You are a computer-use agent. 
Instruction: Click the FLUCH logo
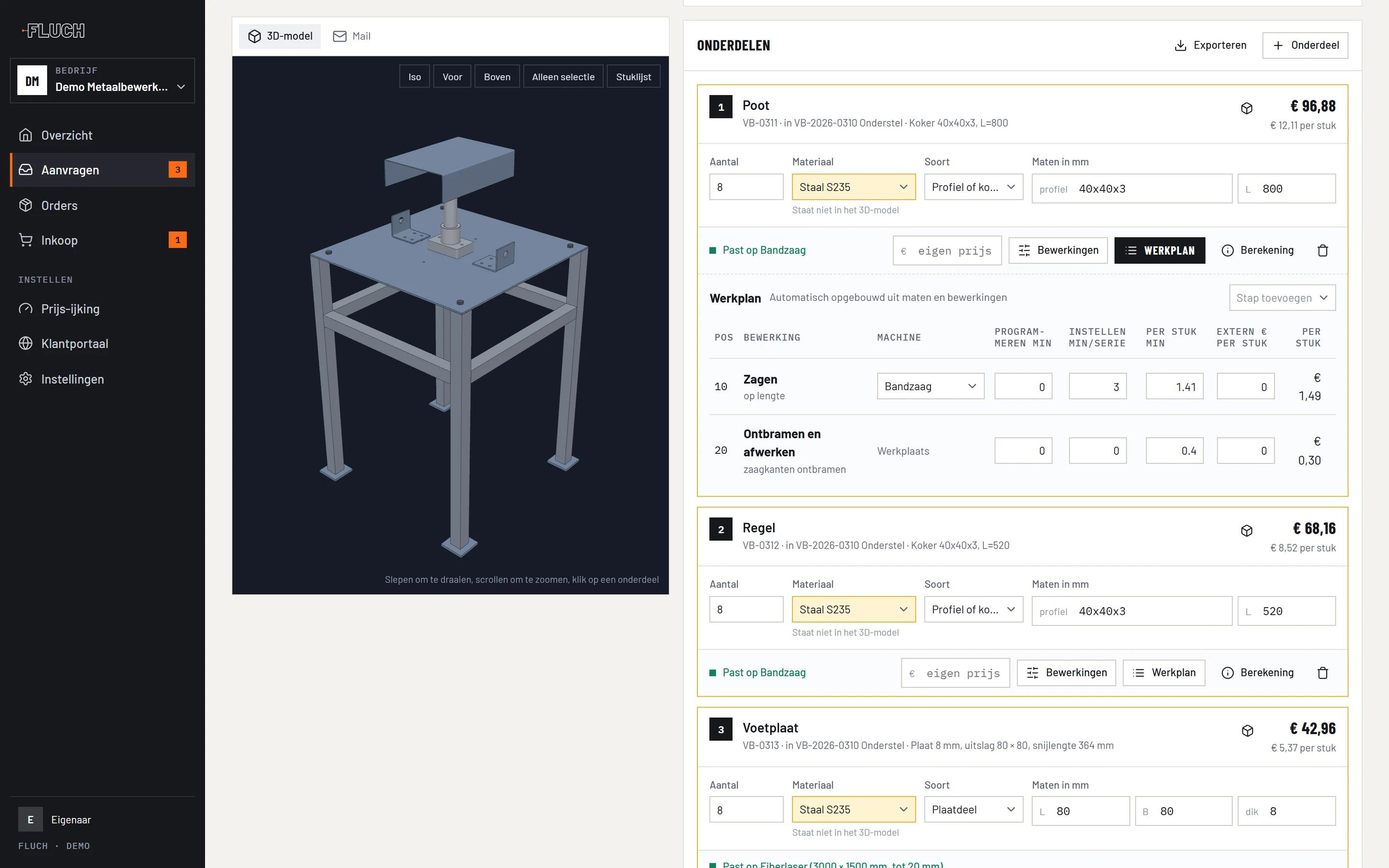pos(54,30)
